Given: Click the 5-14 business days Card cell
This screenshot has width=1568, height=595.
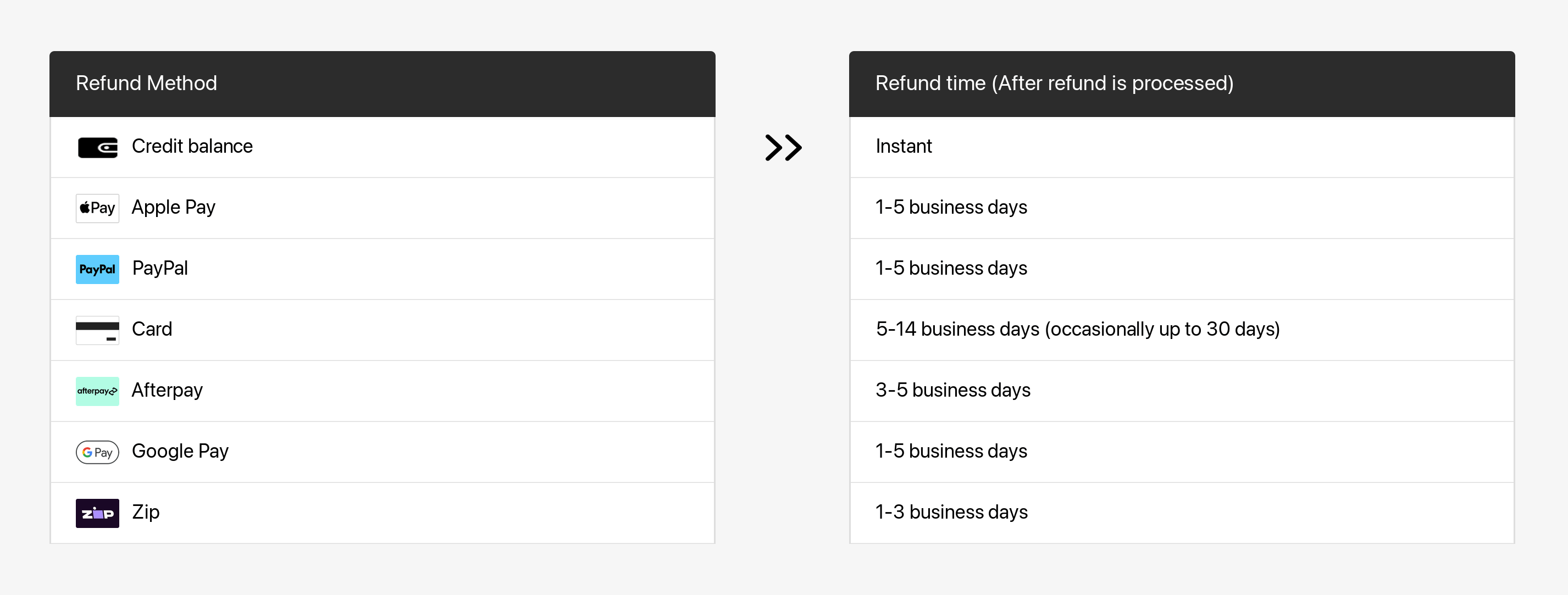Looking at the screenshot, I should click(1077, 329).
